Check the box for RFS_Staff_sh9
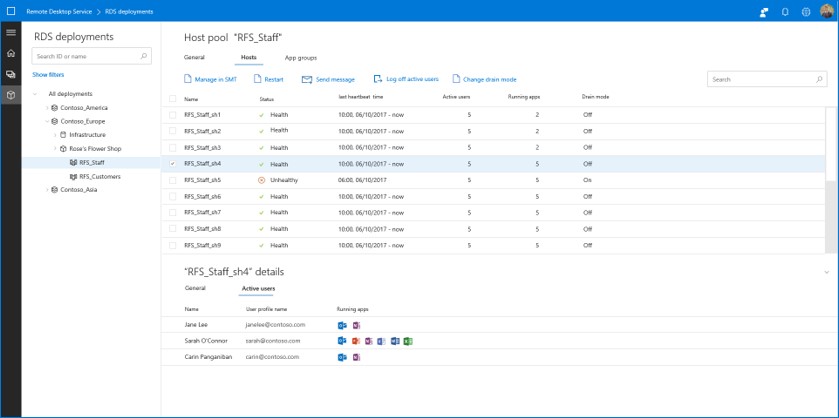This screenshot has width=839, height=418. pos(172,245)
